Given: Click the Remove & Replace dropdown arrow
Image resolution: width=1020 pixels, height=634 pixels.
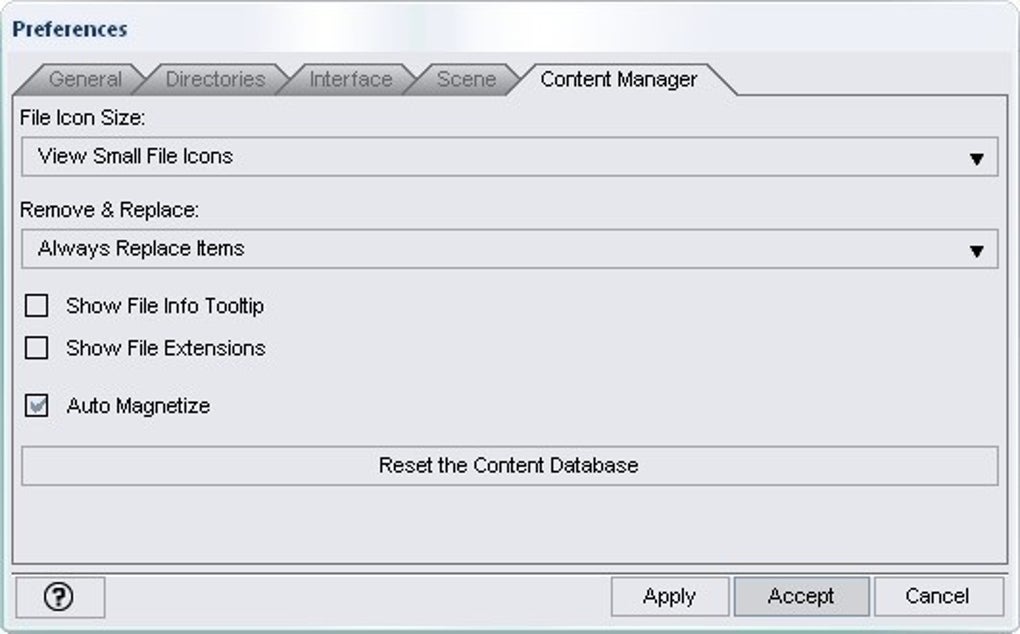Looking at the screenshot, I should point(977,250).
